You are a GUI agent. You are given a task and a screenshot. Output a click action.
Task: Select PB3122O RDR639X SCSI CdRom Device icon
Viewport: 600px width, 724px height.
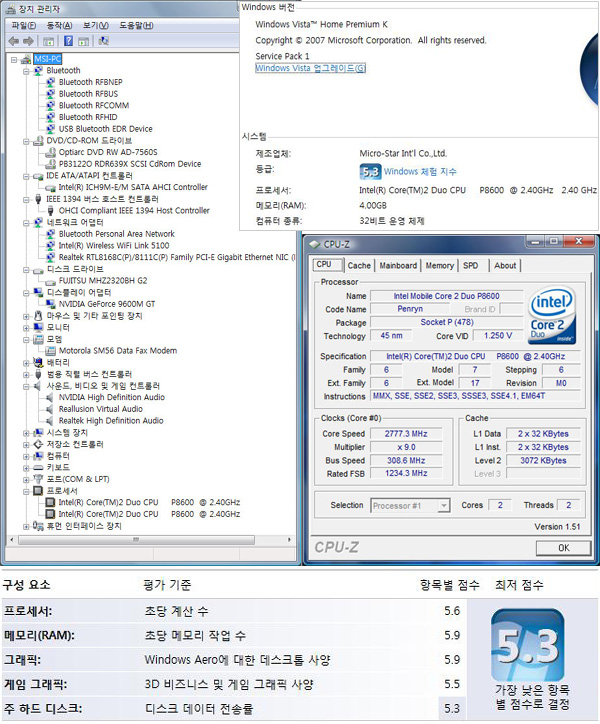(x=50, y=164)
